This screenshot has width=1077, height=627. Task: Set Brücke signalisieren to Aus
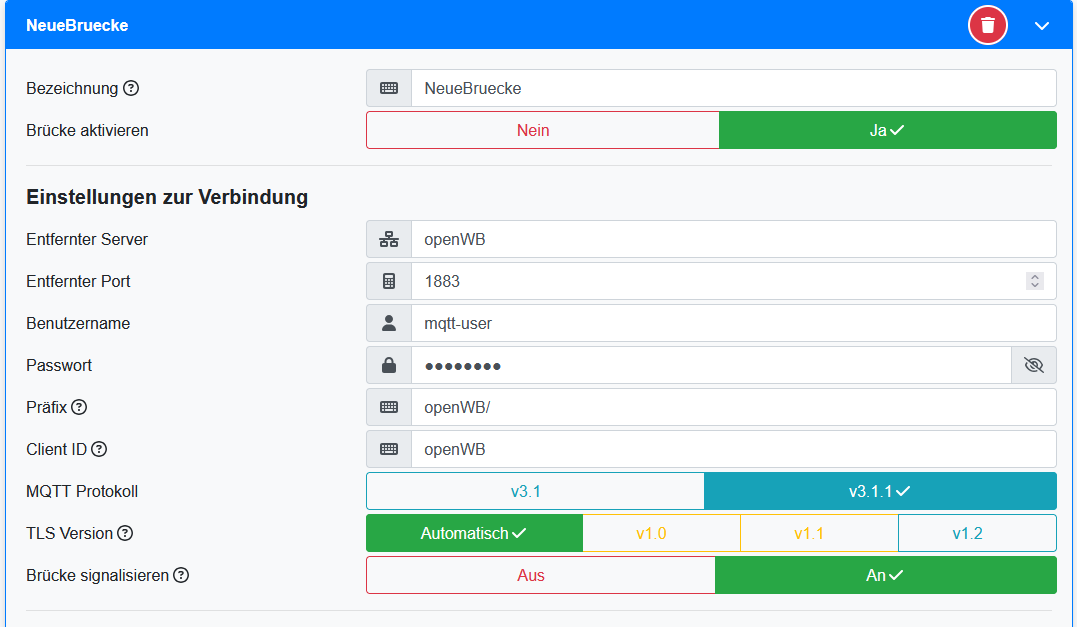click(541, 575)
